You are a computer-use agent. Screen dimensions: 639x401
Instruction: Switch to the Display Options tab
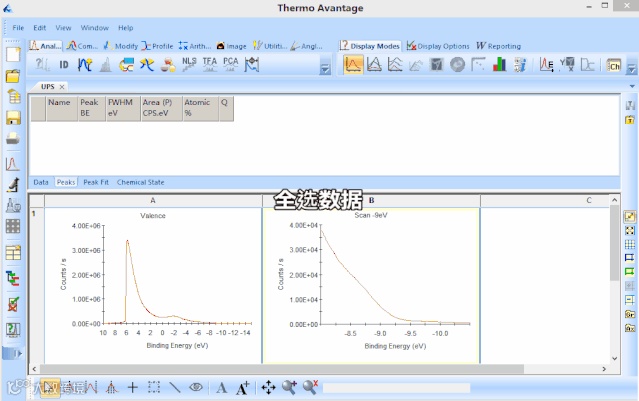point(438,46)
